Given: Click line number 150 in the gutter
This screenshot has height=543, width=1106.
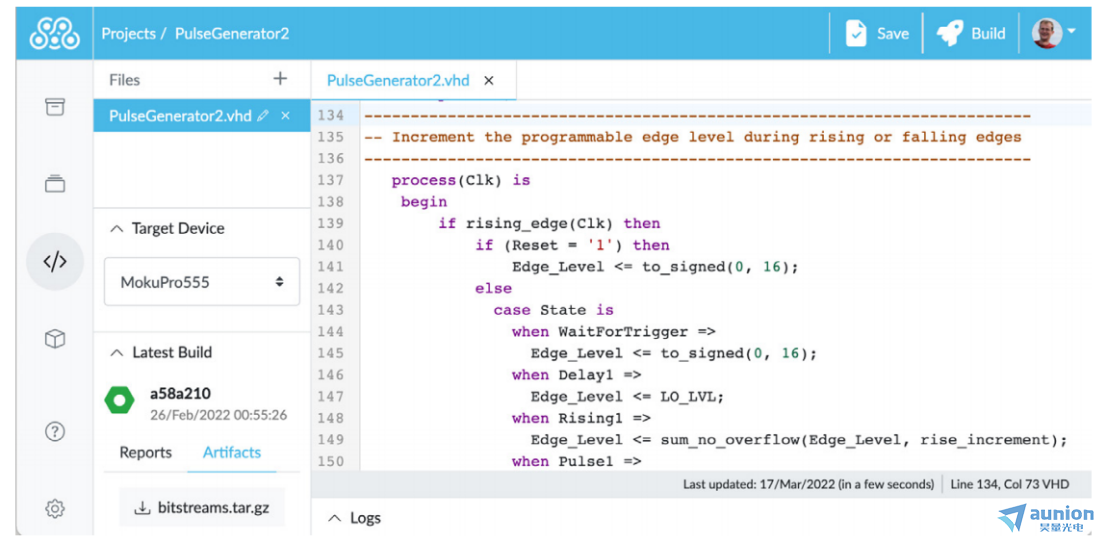Looking at the screenshot, I should pos(330,461).
